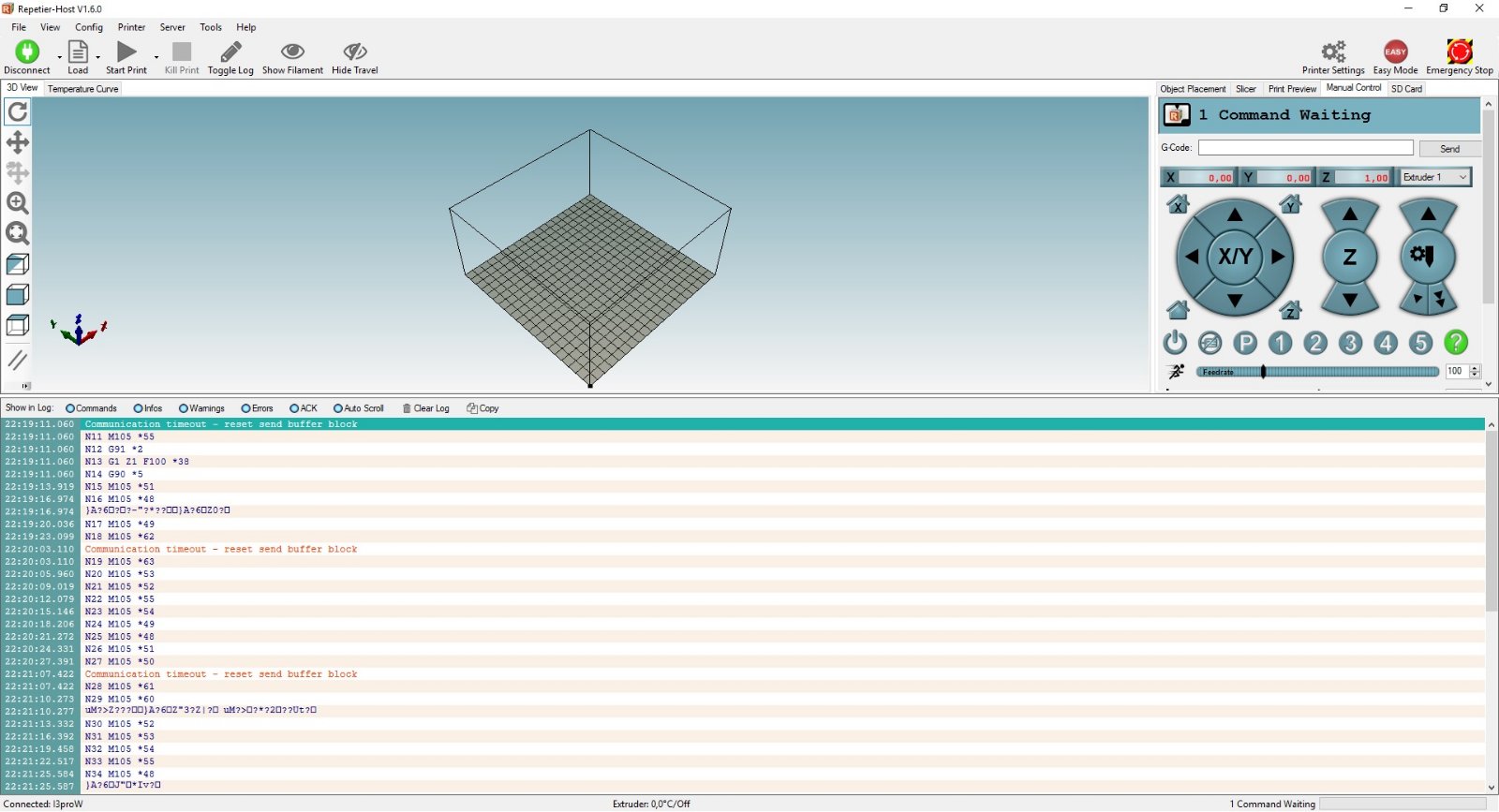Click the Disconnect printer icon
The width and height of the screenshot is (1499, 812).
coord(27,52)
